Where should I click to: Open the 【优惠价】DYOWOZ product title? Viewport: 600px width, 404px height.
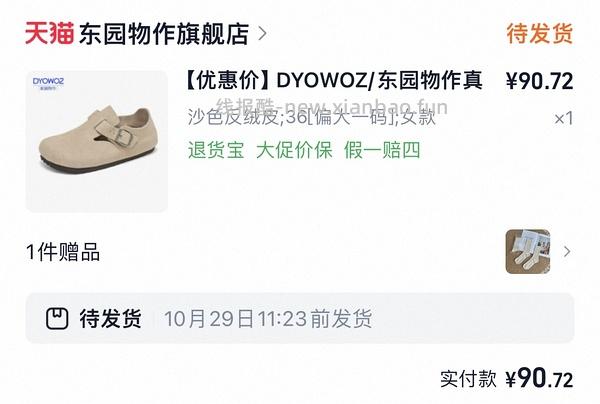333,80
